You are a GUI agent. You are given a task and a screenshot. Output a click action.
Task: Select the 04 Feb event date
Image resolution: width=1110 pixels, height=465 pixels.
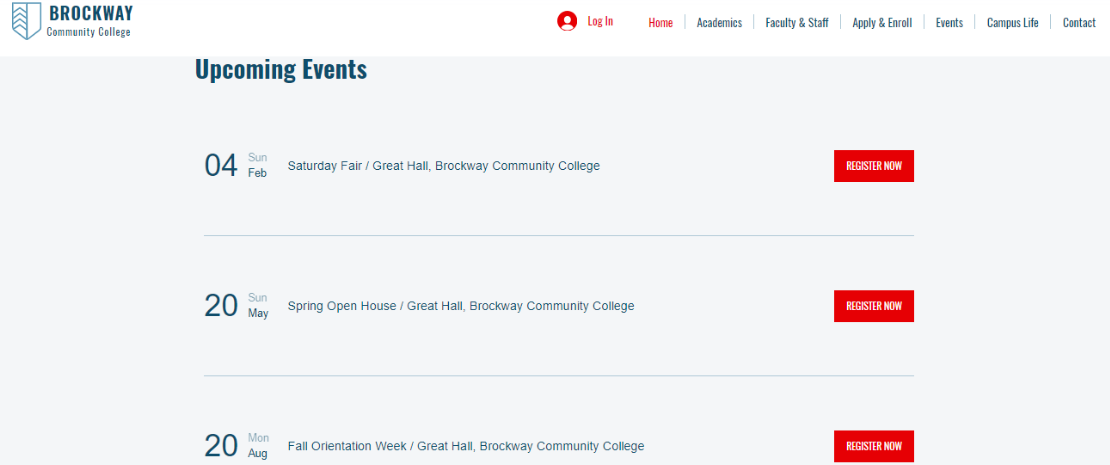(236, 166)
